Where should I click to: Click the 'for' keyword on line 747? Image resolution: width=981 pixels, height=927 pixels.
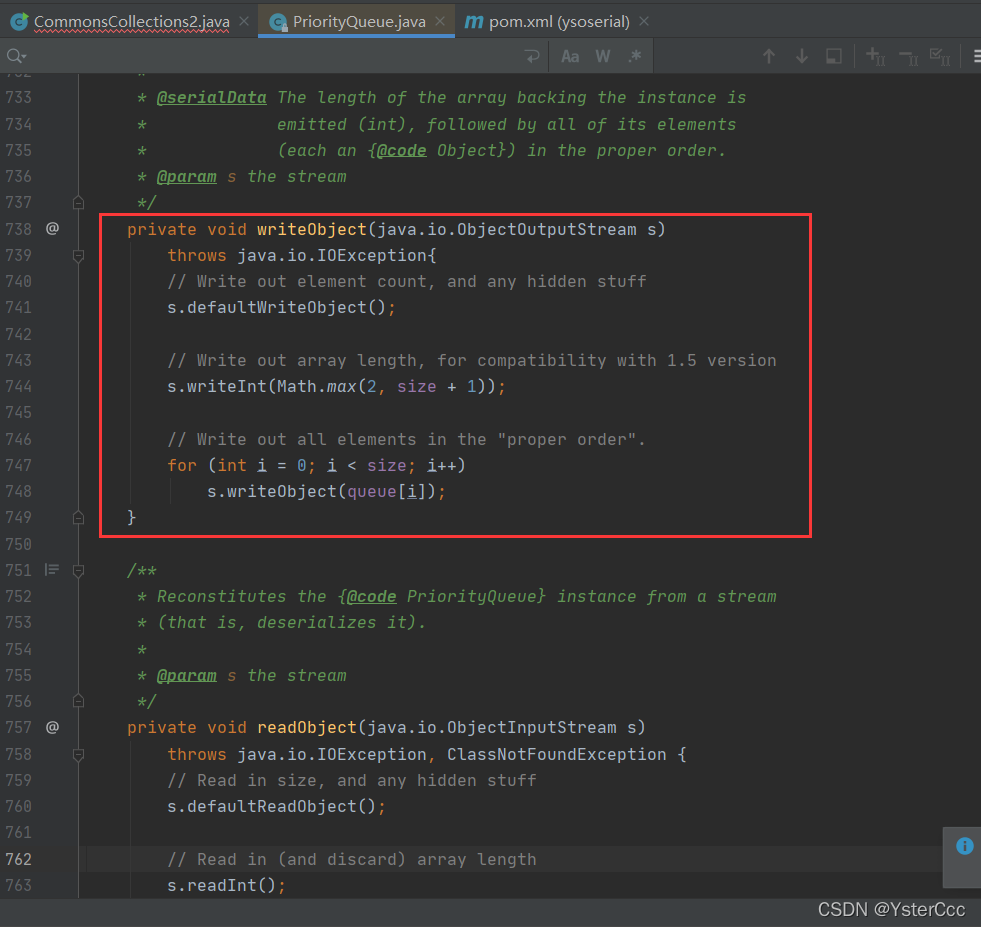click(x=181, y=465)
